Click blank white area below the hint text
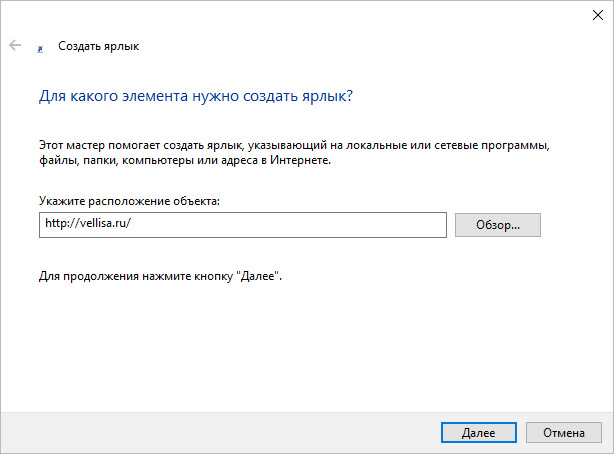 pos(300,340)
